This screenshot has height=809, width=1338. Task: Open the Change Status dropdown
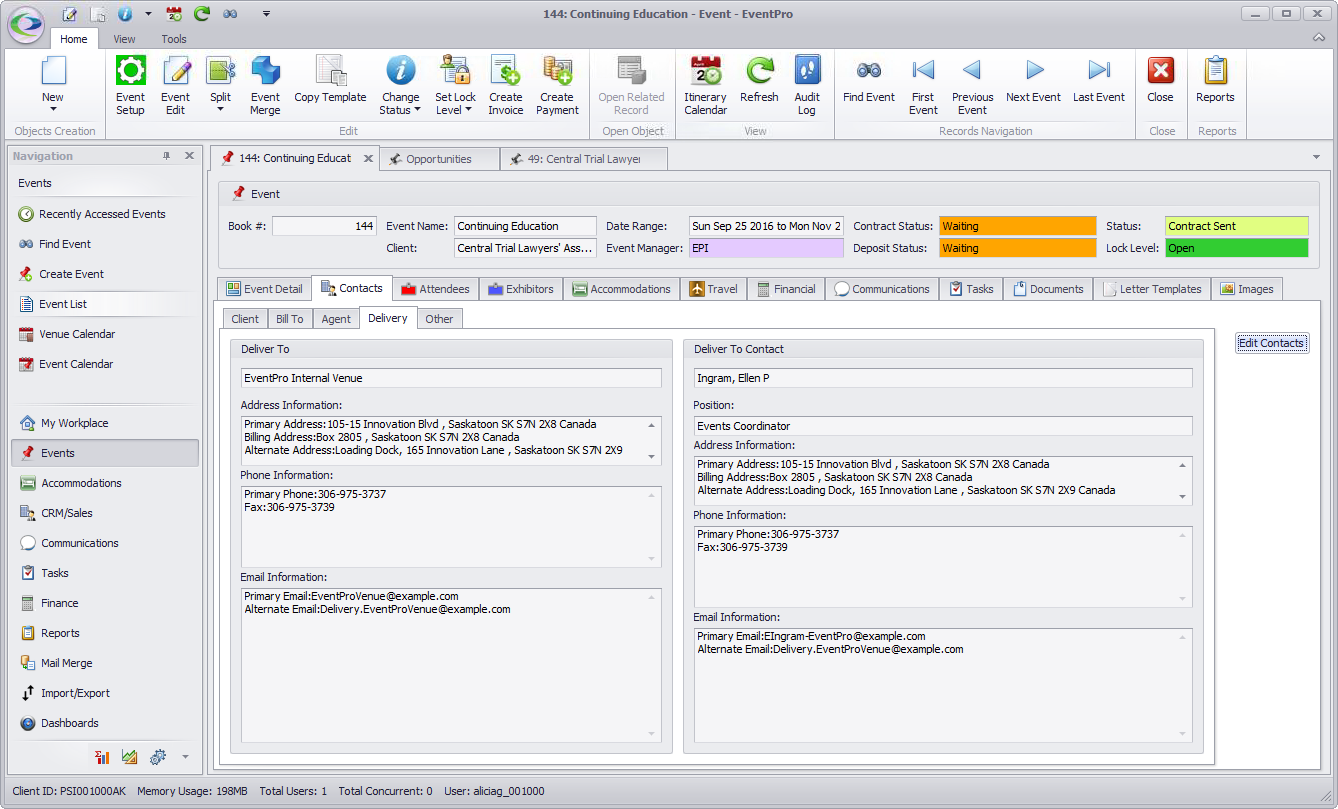pos(400,104)
